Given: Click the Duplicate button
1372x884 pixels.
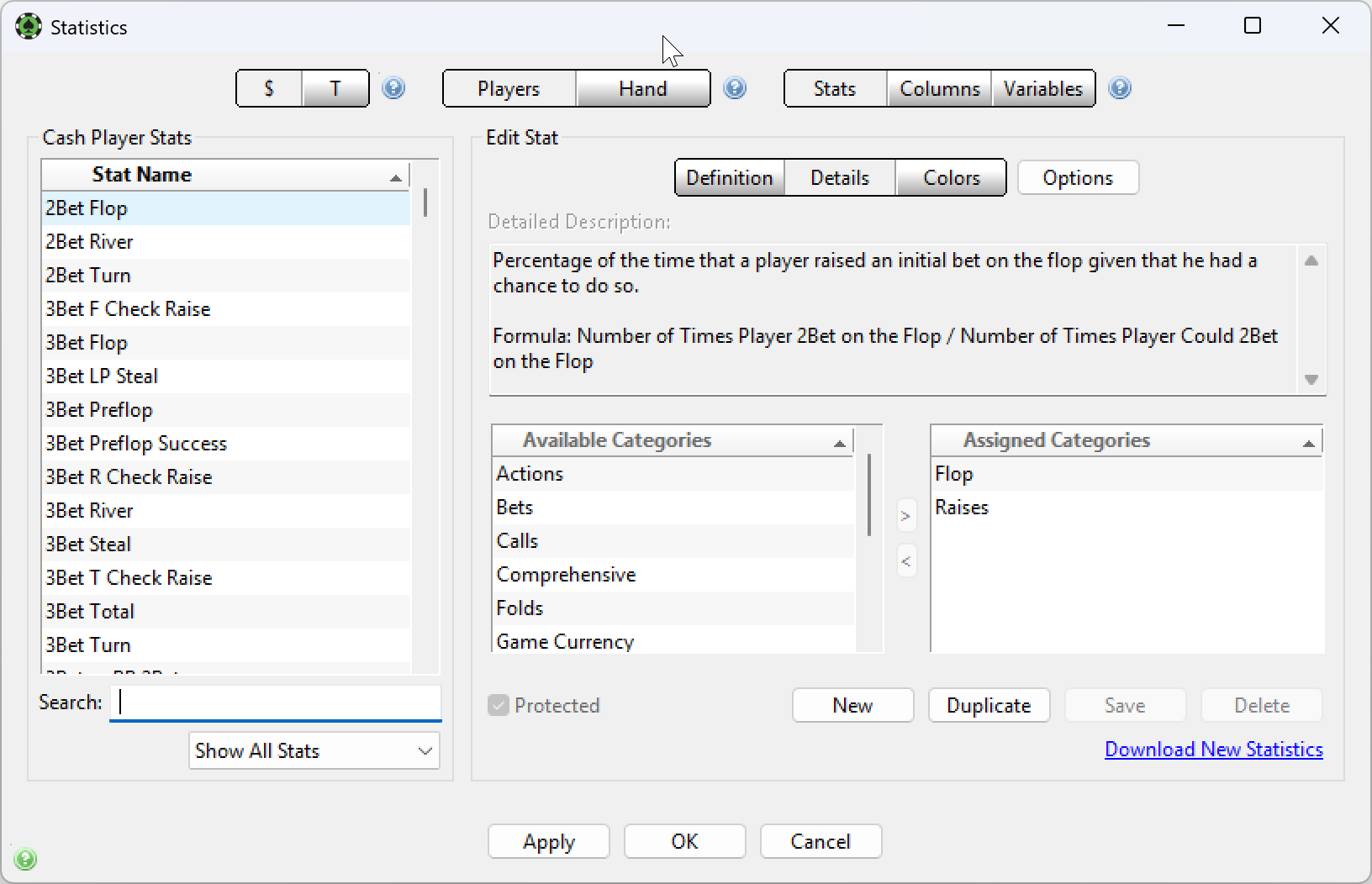Looking at the screenshot, I should [x=989, y=705].
